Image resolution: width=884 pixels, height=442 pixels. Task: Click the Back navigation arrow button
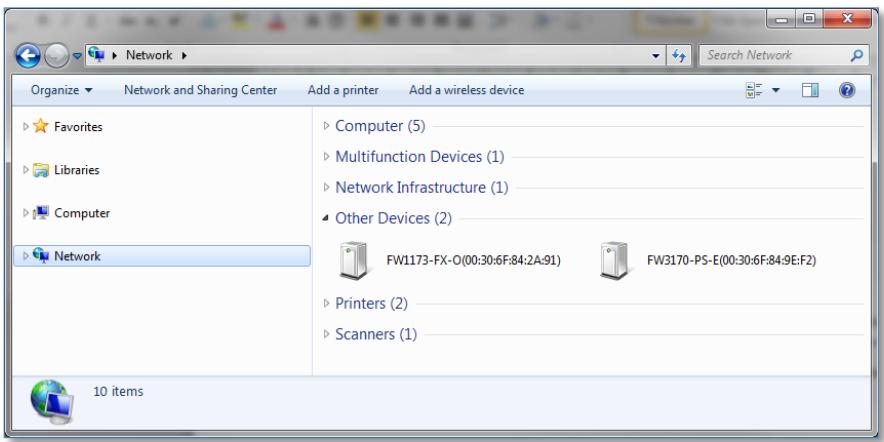click(x=28, y=56)
